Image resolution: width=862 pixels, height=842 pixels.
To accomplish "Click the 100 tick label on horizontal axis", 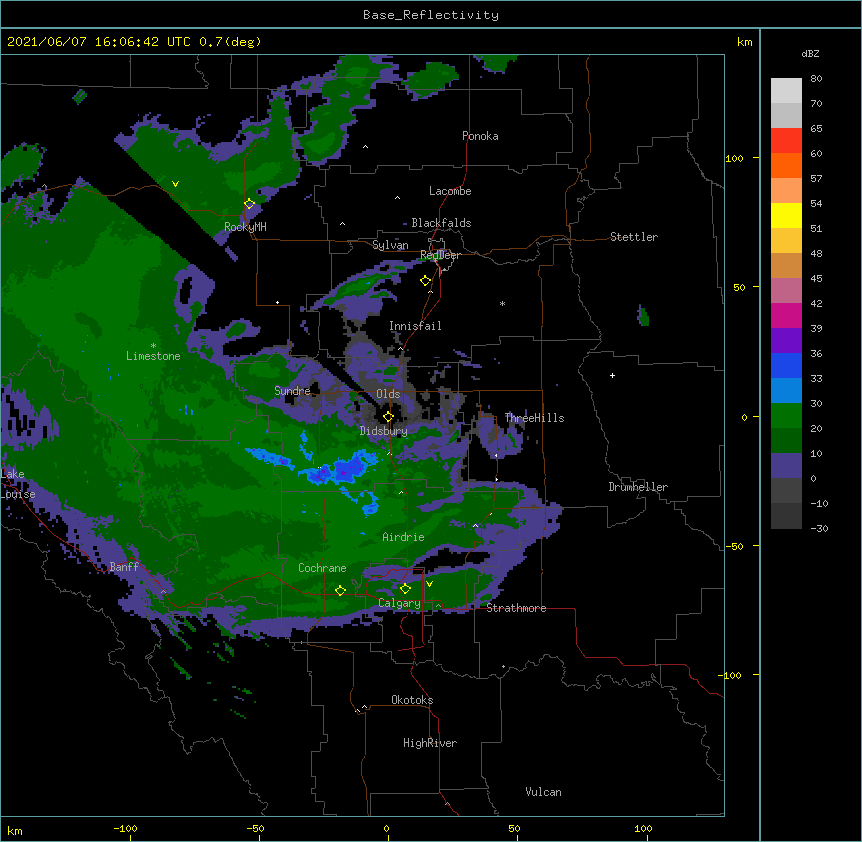I will click(x=643, y=828).
